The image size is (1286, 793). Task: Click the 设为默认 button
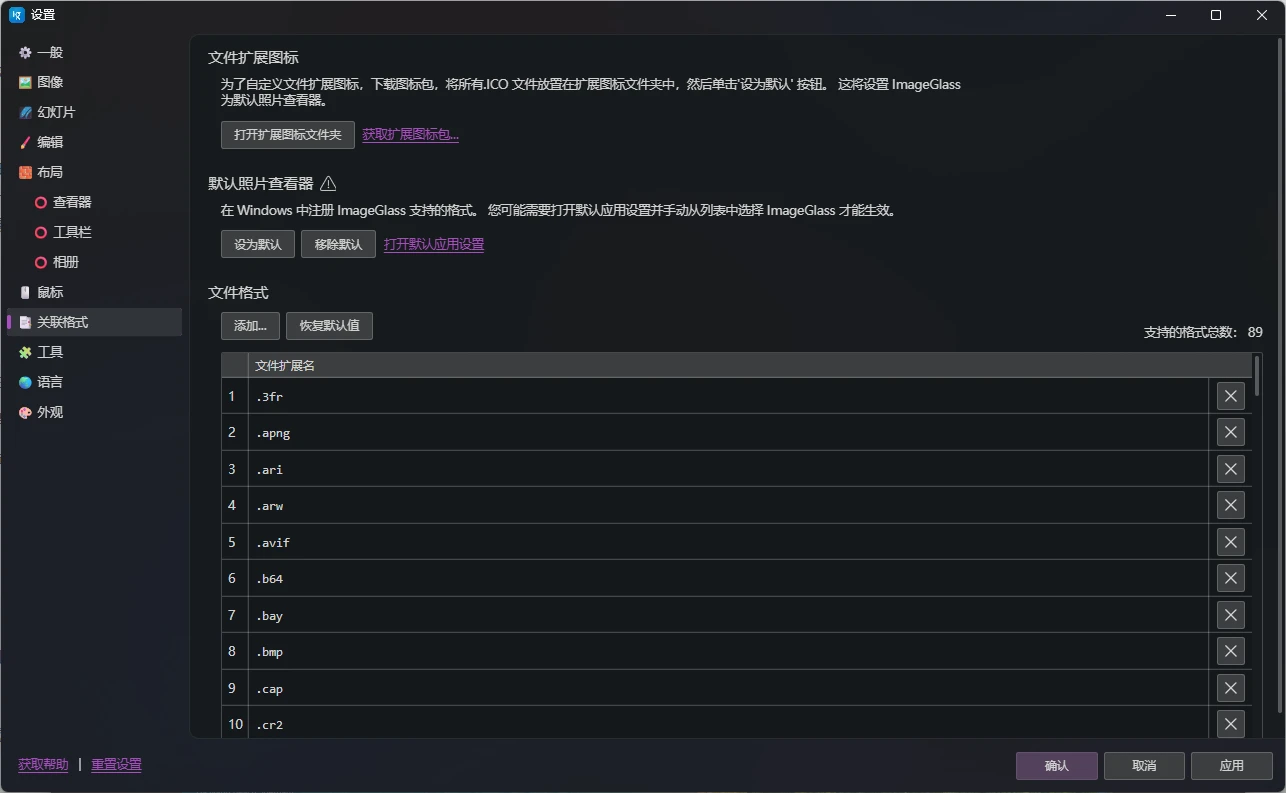tap(258, 244)
